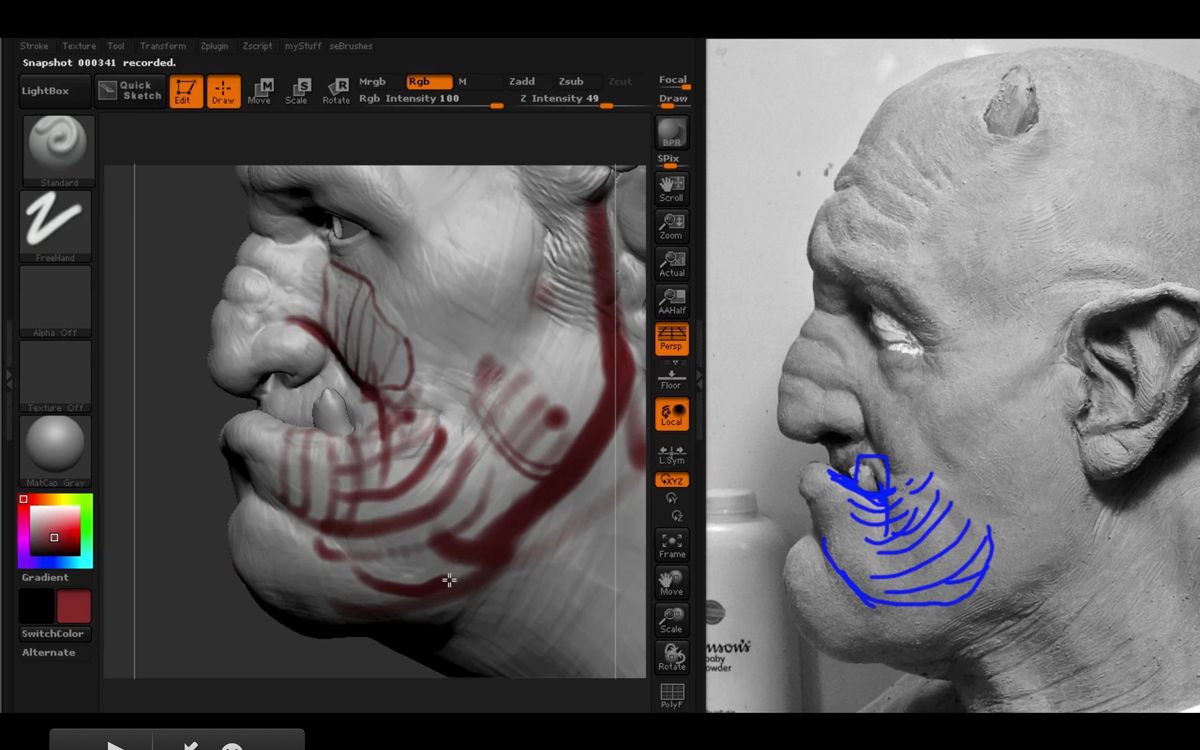Adjust the Draw size slider
Screen dimensions: 1200x750
(673, 99)
